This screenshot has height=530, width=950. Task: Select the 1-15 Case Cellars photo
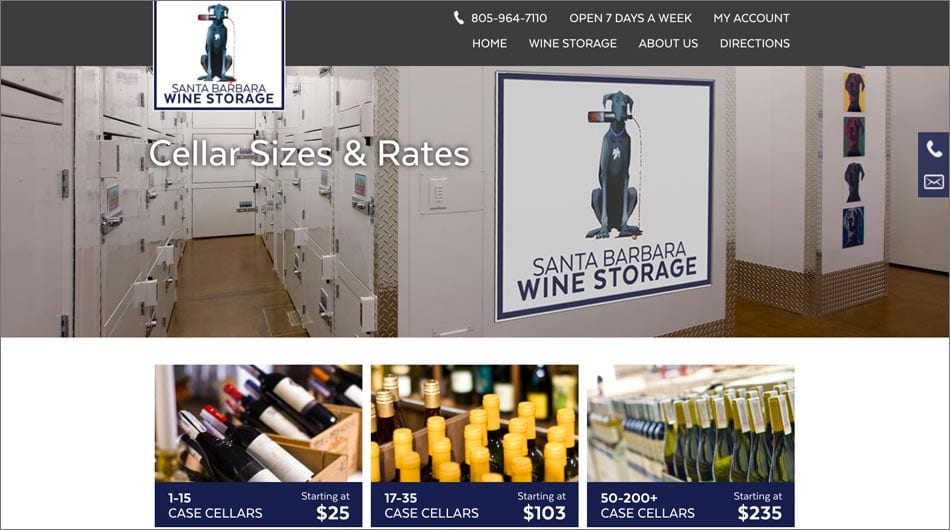[x=259, y=423]
